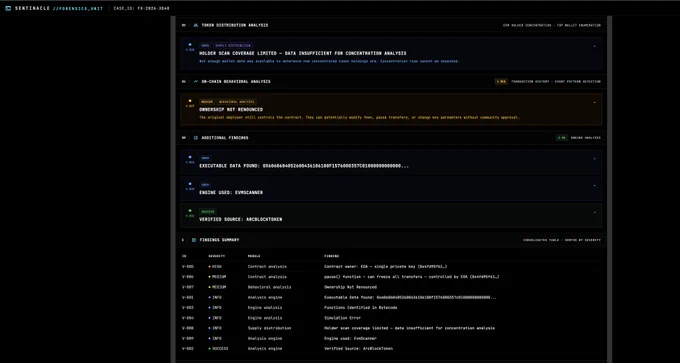Viewport: 680px width, 363px height.
Task: Click the Medium severity badge on ownership card
Action: (207, 102)
